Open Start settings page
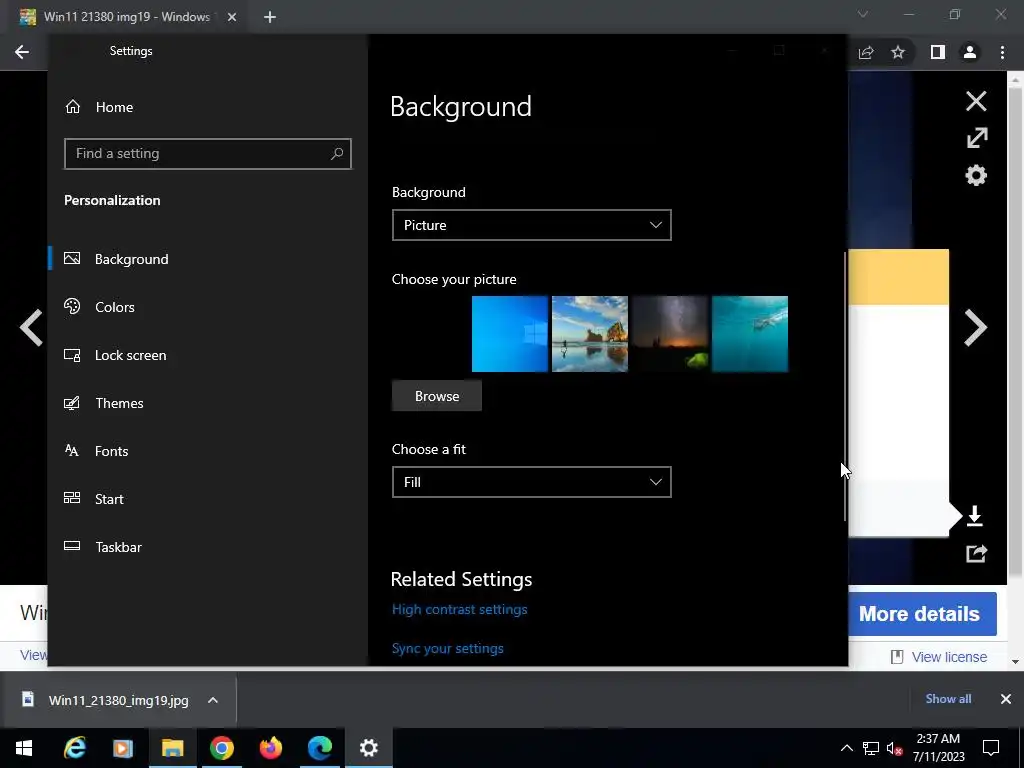1024x768 pixels. pyautogui.click(x=109, y=499)
